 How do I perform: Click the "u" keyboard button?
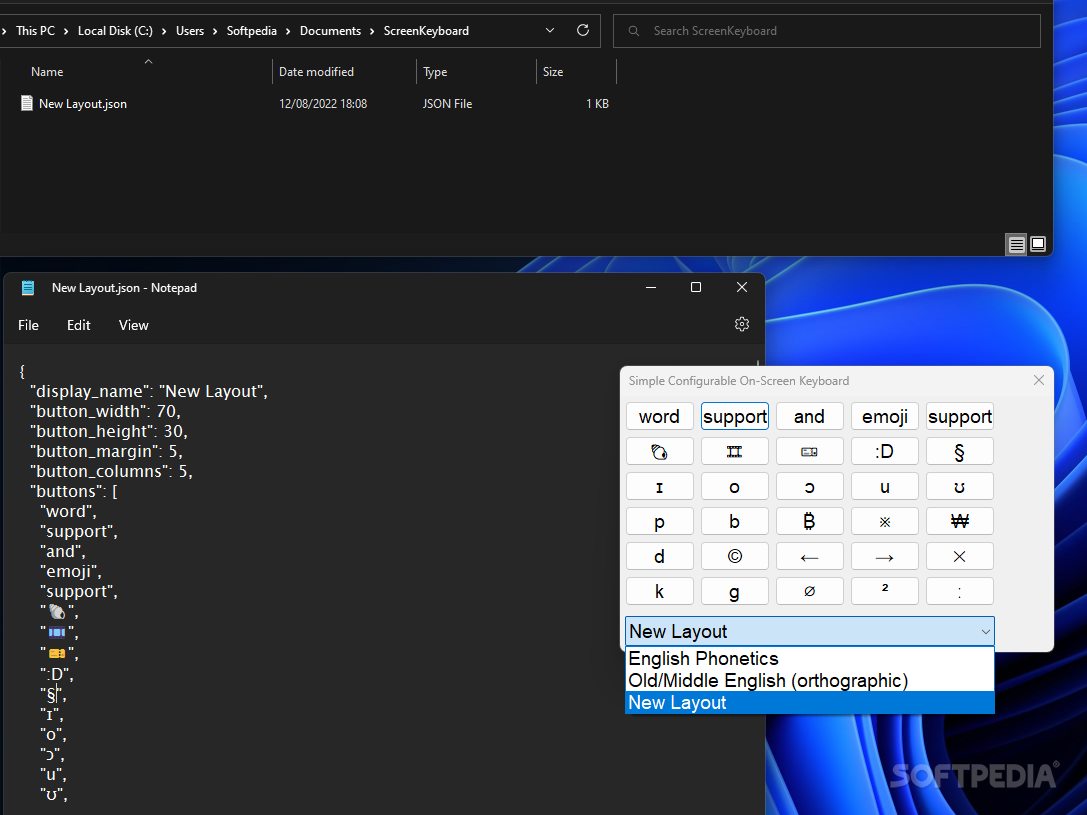click(x=885, y=487)
